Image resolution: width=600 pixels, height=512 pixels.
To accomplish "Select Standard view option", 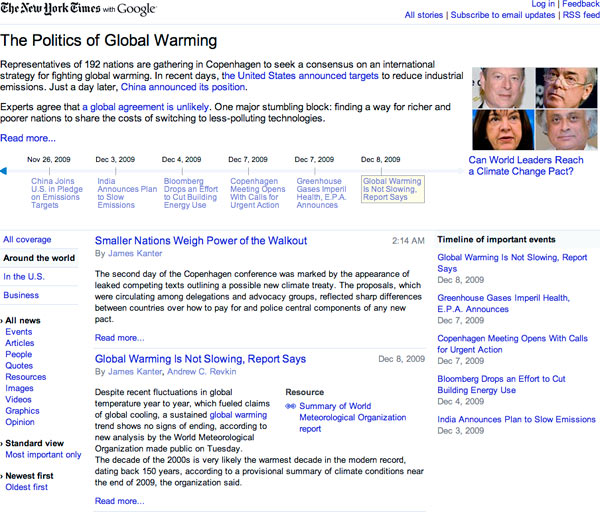I will 34,443.
